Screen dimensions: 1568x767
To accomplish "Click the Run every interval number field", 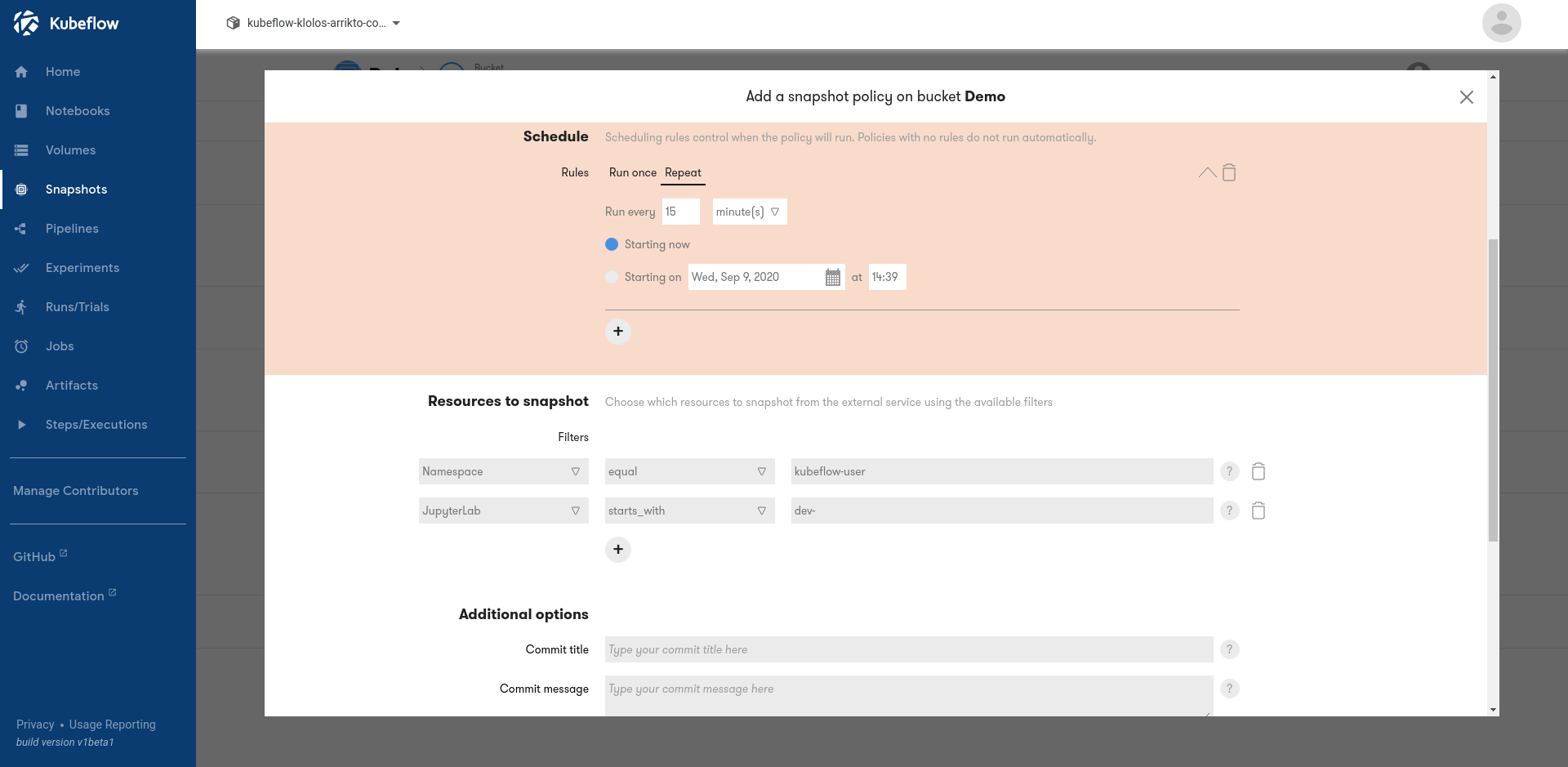I will pos(681,212).
